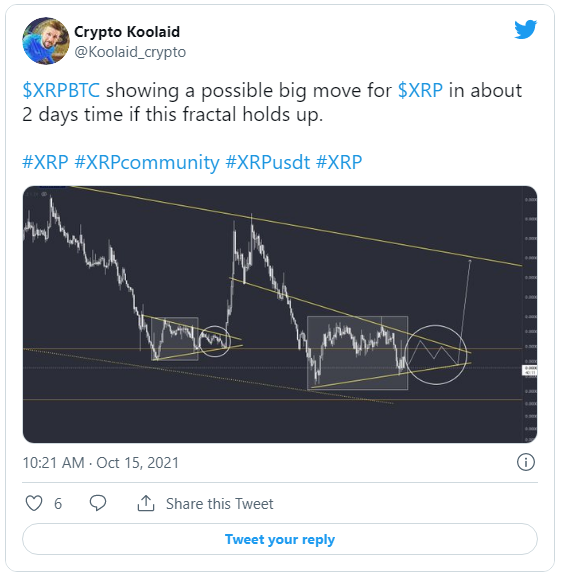The height and width of the screenshot is (576, 561).
Task: Click the Twitter bird logo
Action: [x=525, y=29]
